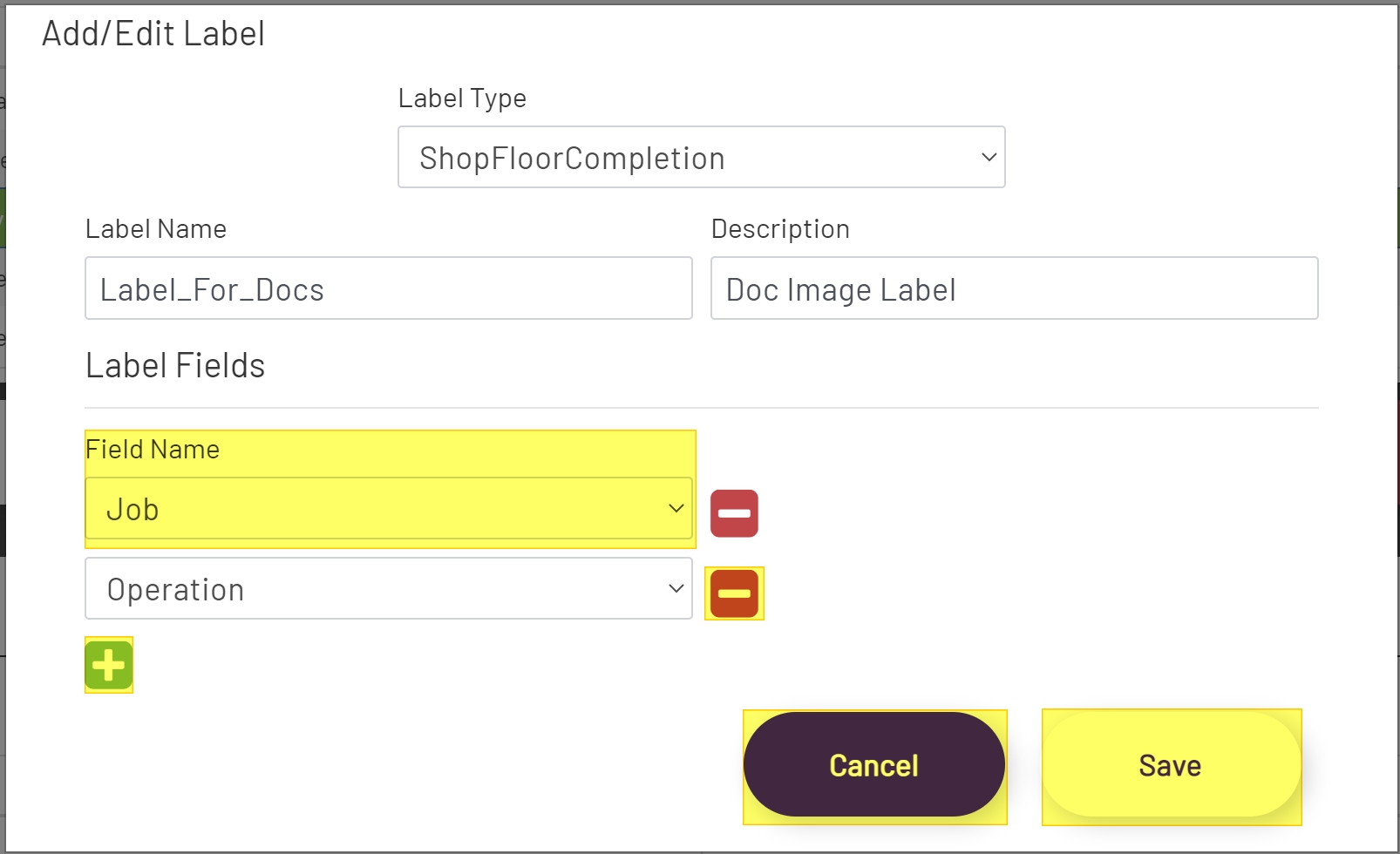Click the green plus icon to add a field

pyautogui.click(x=108, y=665)
